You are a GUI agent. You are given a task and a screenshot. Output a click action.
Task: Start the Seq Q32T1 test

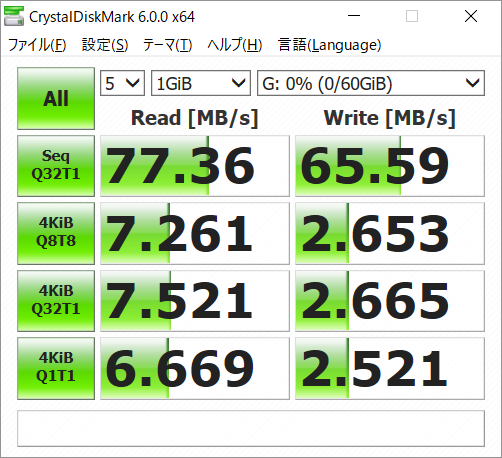click(x=56, y=166)
